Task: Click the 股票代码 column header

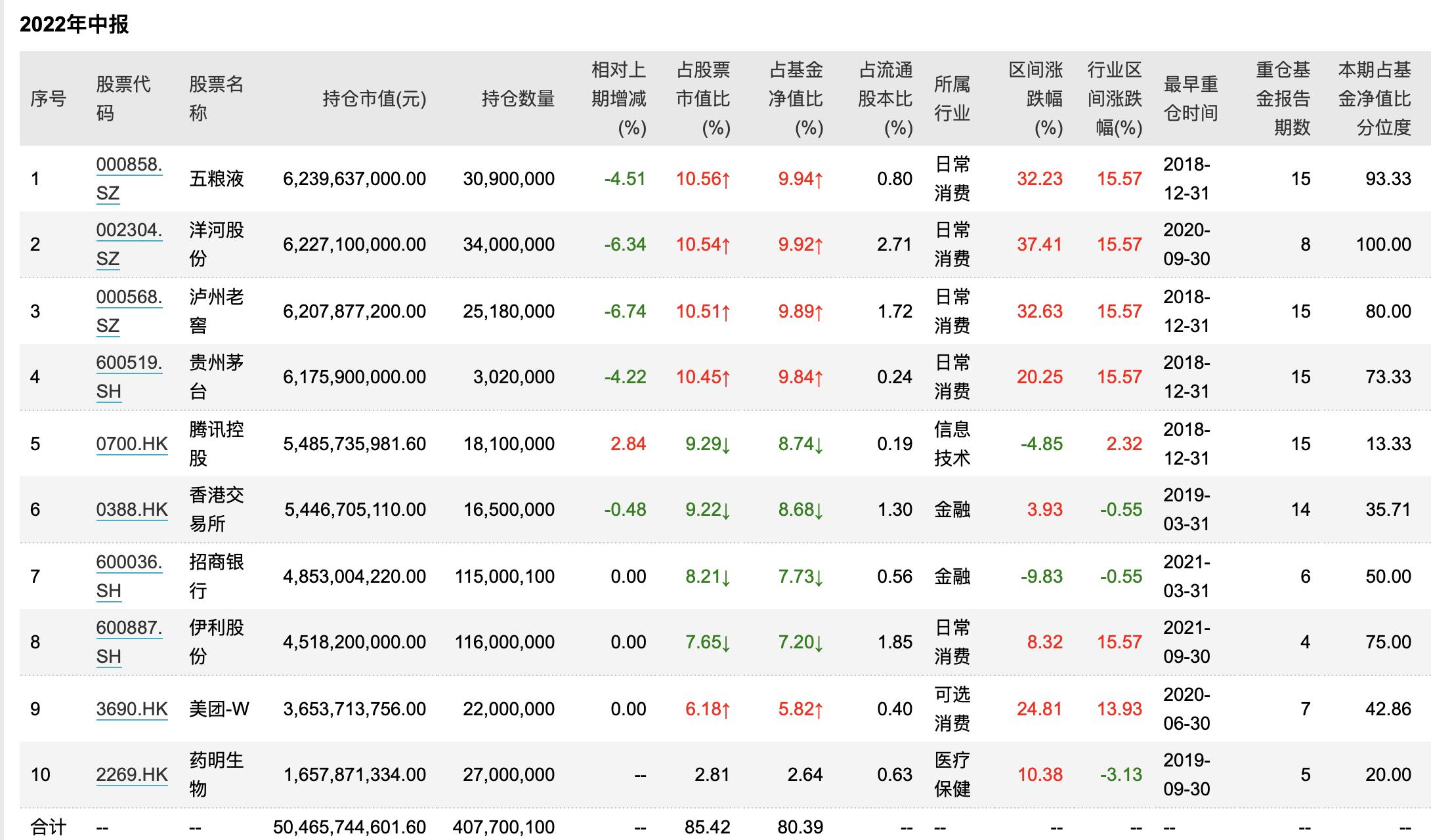Action: [x=123, y=98]
